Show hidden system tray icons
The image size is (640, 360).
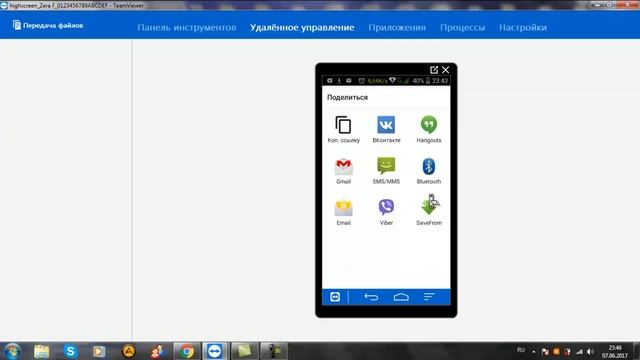click(533, 351)
